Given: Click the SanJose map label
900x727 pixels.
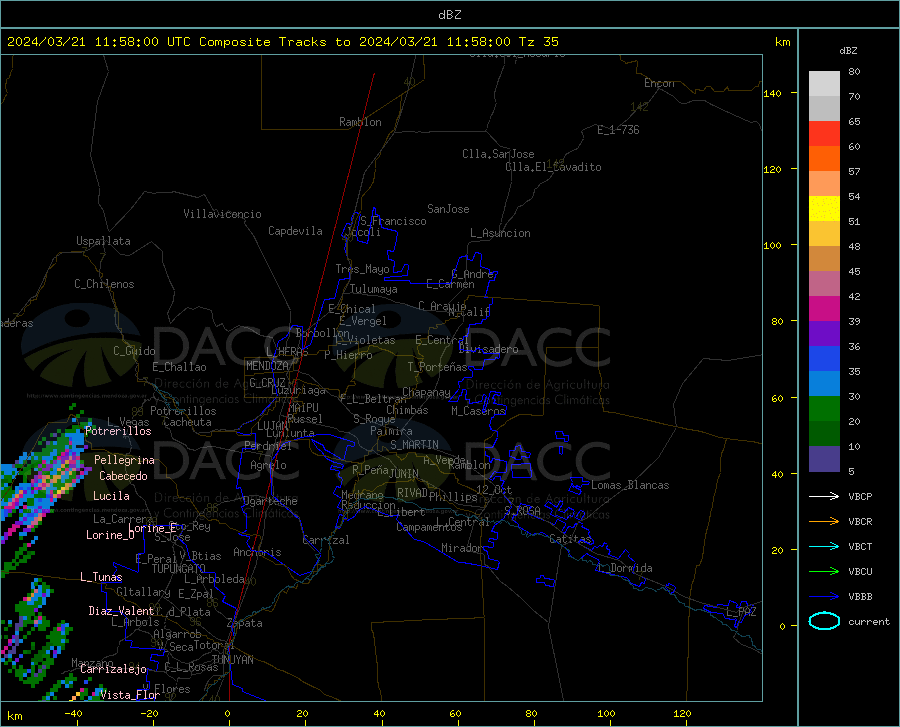Looking at the screenshot, I should (448, 209).
